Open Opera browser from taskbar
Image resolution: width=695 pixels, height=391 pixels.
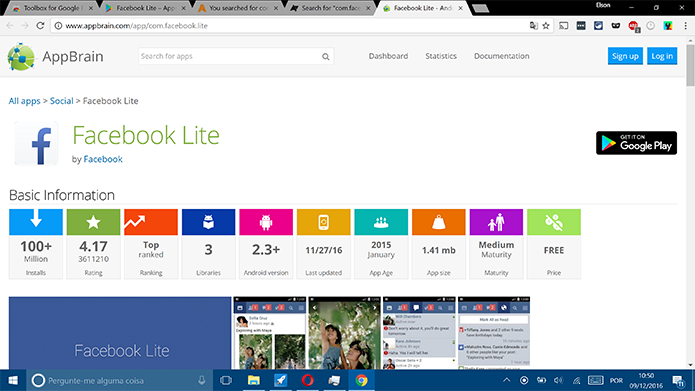click(308, 380)
